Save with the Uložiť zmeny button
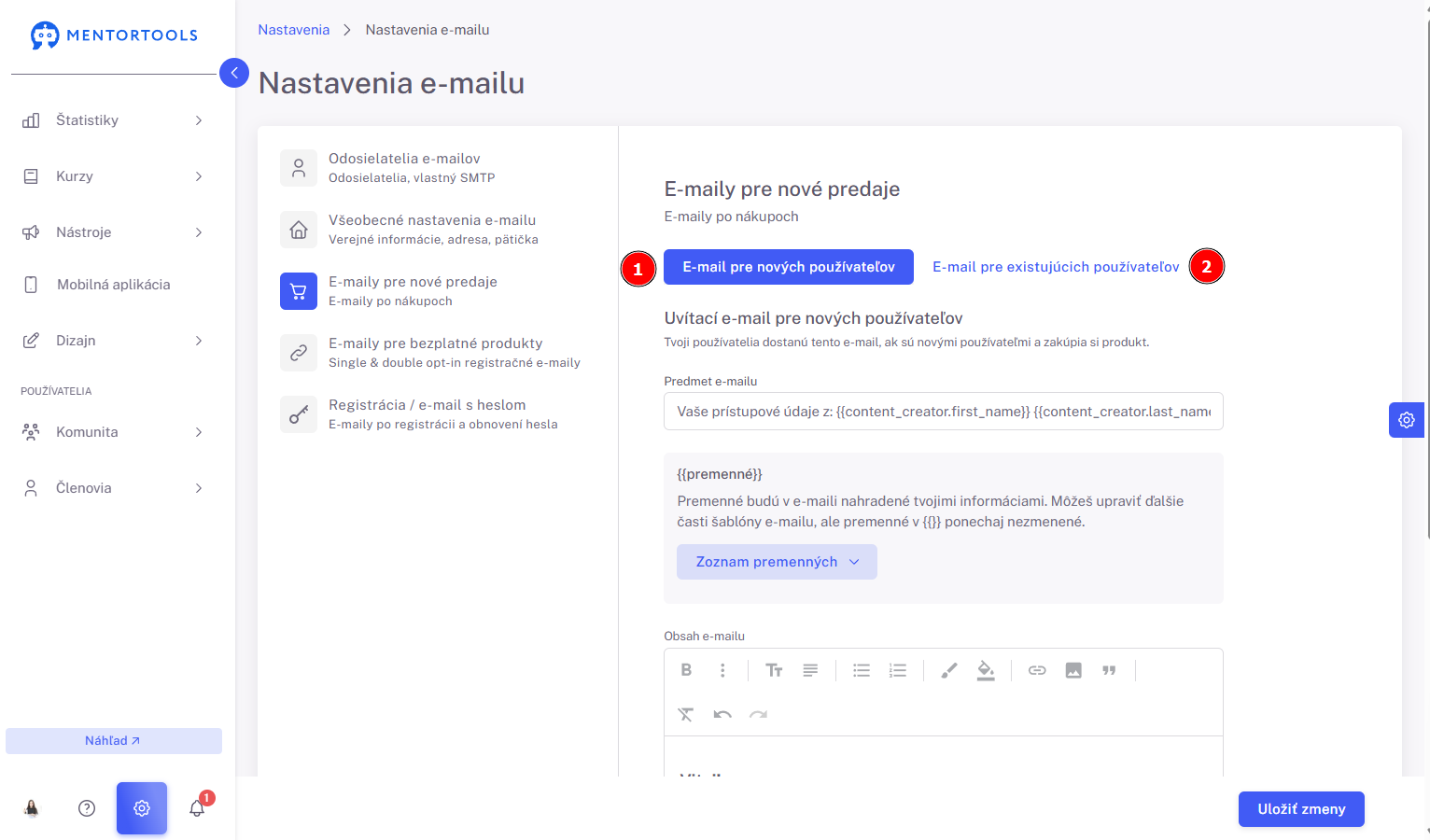The height and width of the screenshot is (840, 1430). click(x=1301, y=809)
